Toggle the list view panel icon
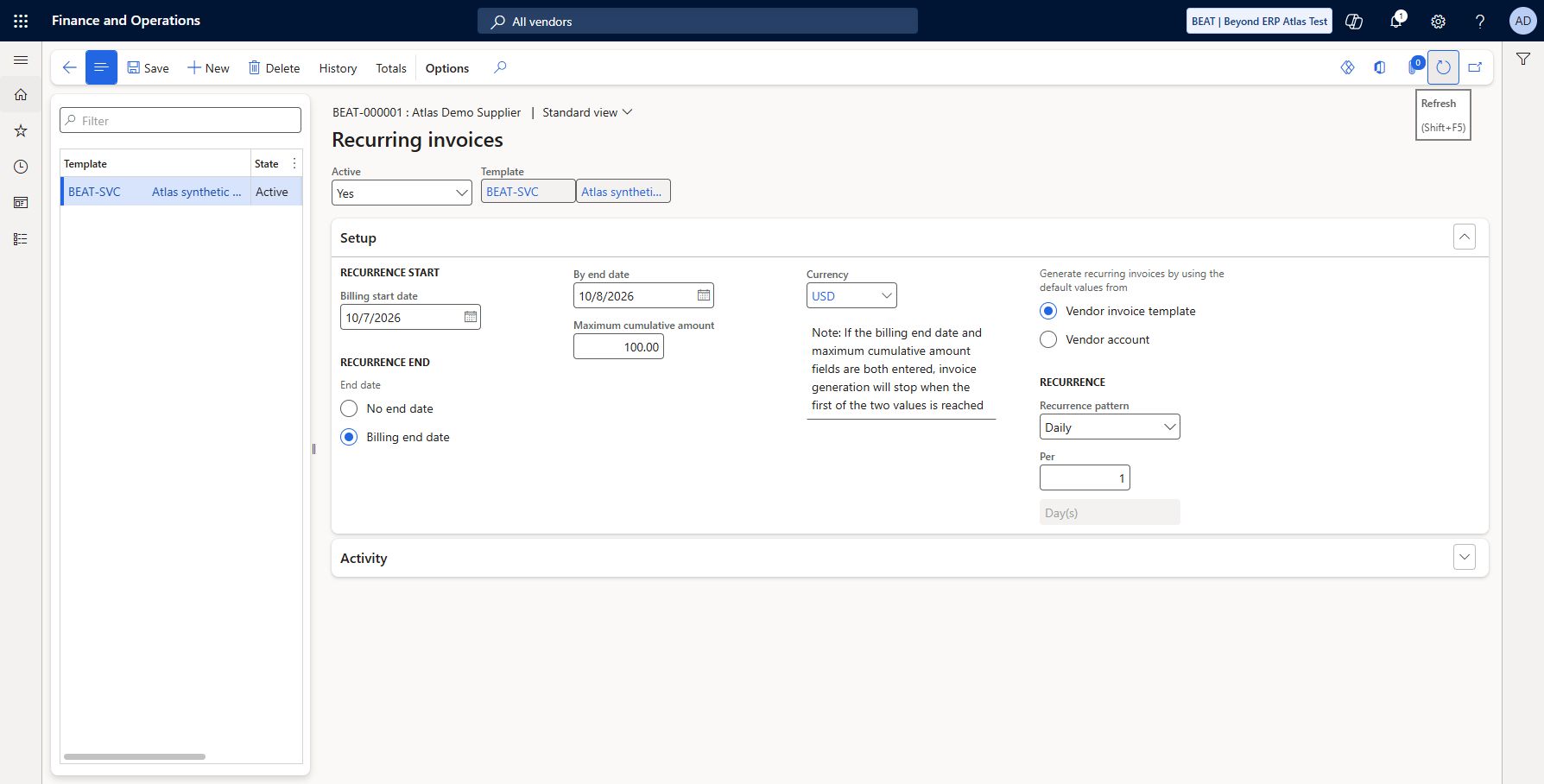 (101, 67)
